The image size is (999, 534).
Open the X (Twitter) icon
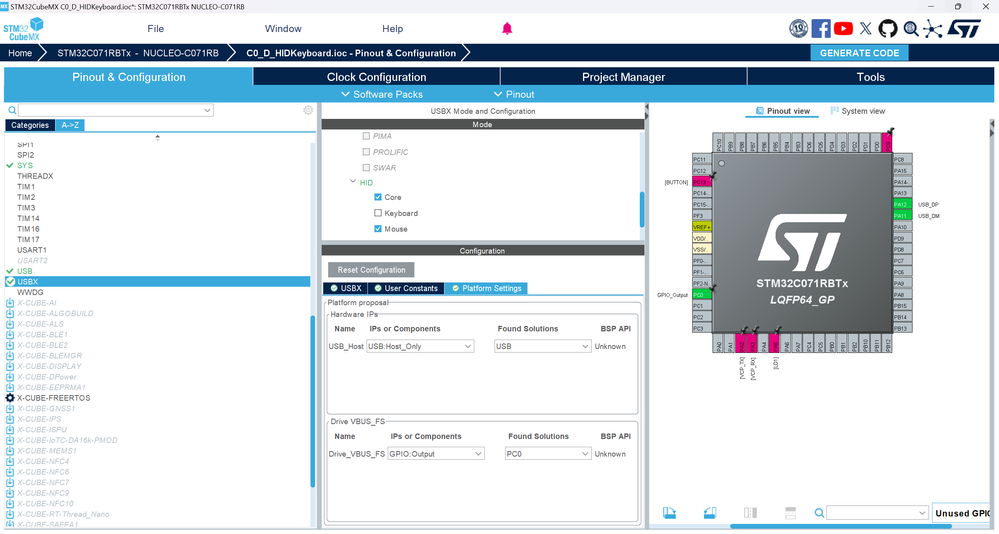[x=865, y=29]
